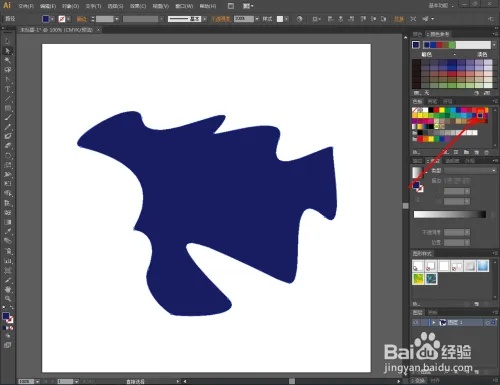Click the toolbox Fill color box
This screenshot has height=385, width=500.
(6, 316)
